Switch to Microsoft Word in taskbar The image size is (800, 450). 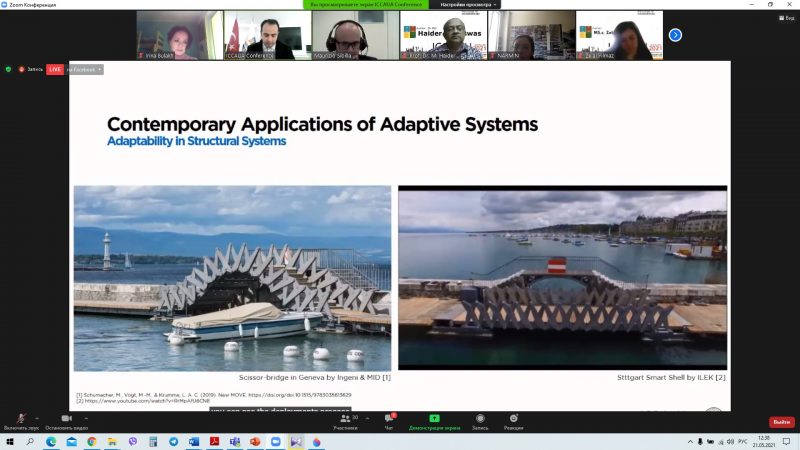[x=194, y=442]
